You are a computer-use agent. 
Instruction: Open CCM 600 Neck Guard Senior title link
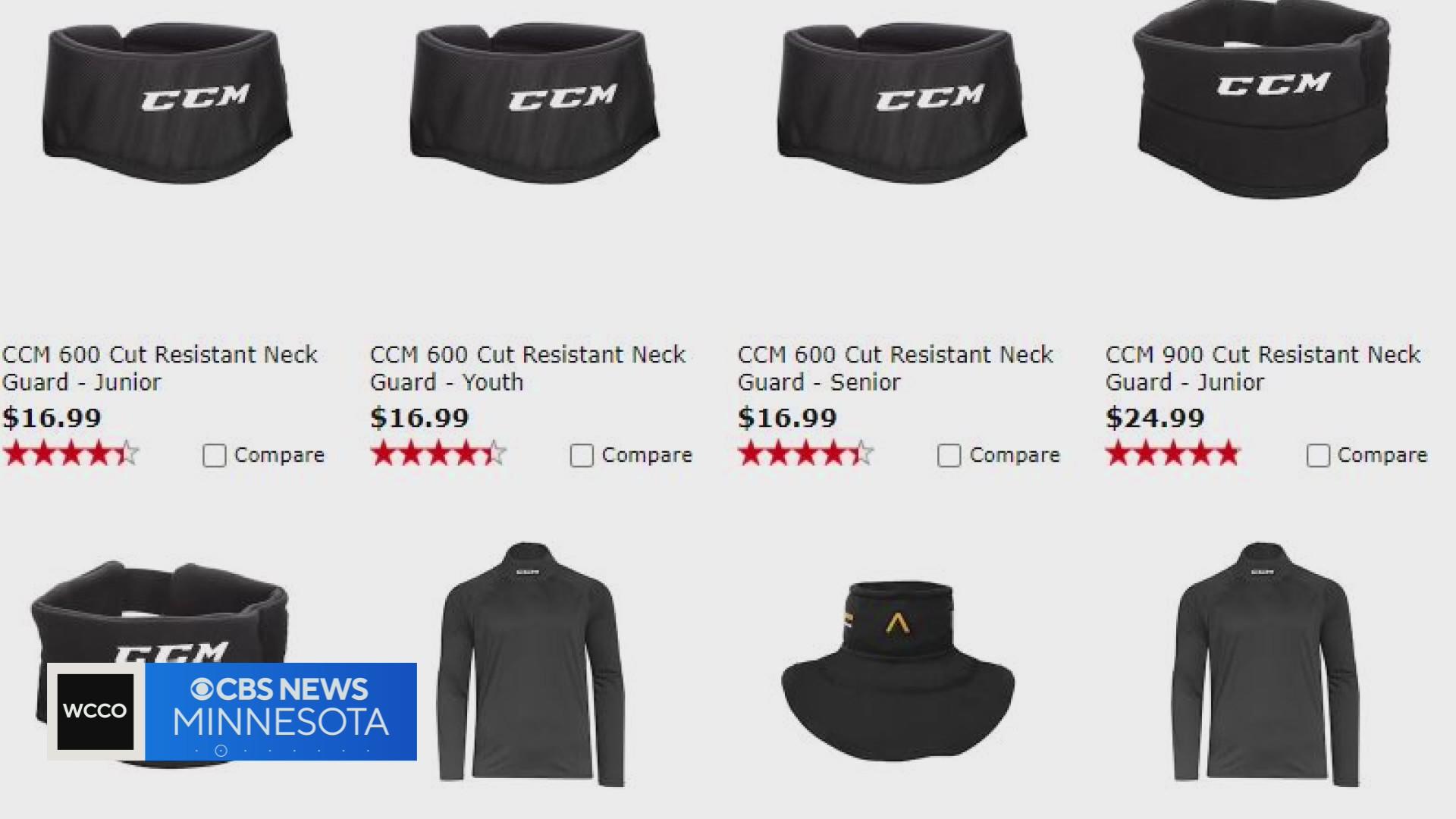pyautogui.click(x=896, y=368)
